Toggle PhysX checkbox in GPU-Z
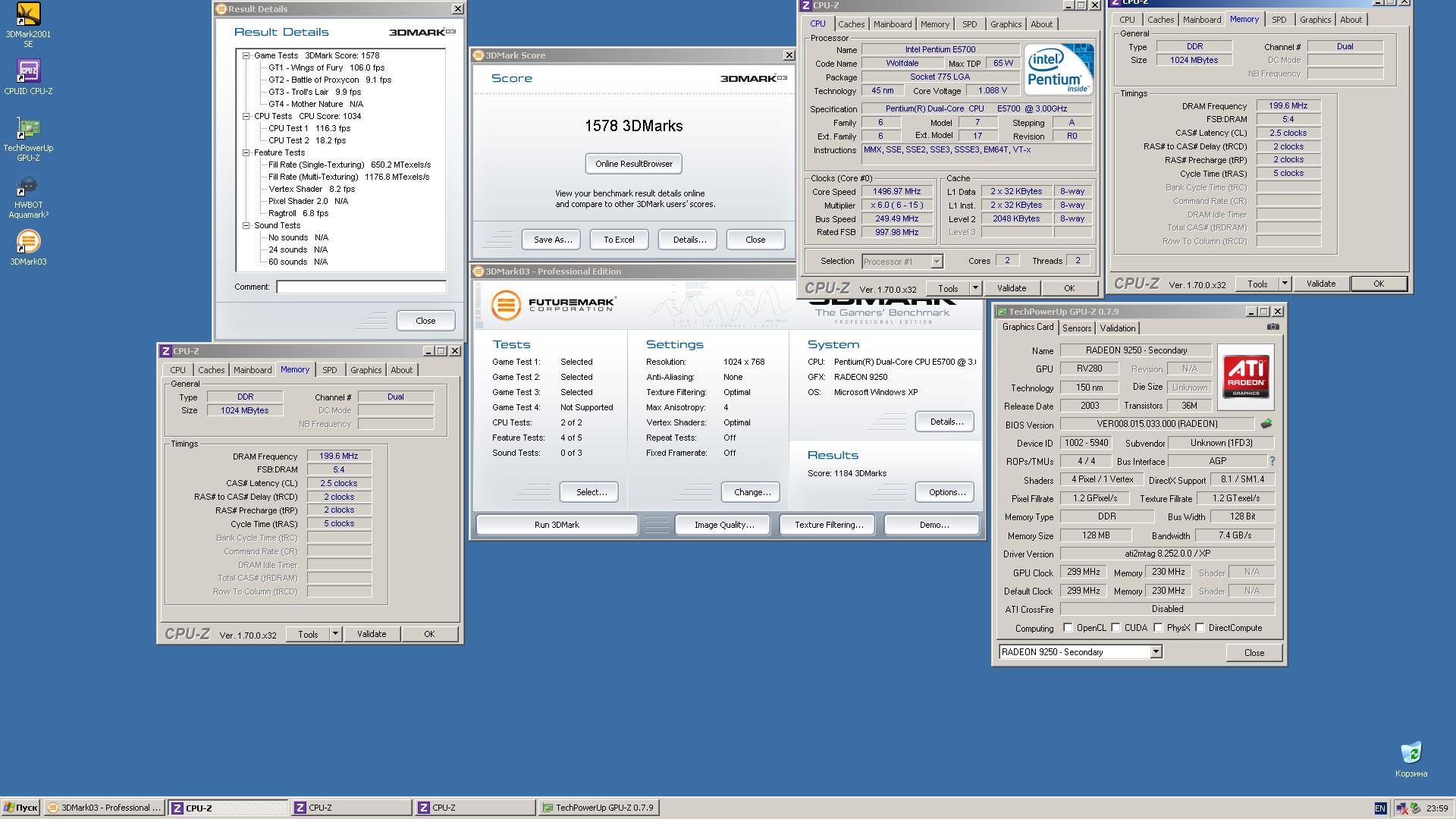Viewport: 1456px width, 819px height. click(x=1158, y=628)
